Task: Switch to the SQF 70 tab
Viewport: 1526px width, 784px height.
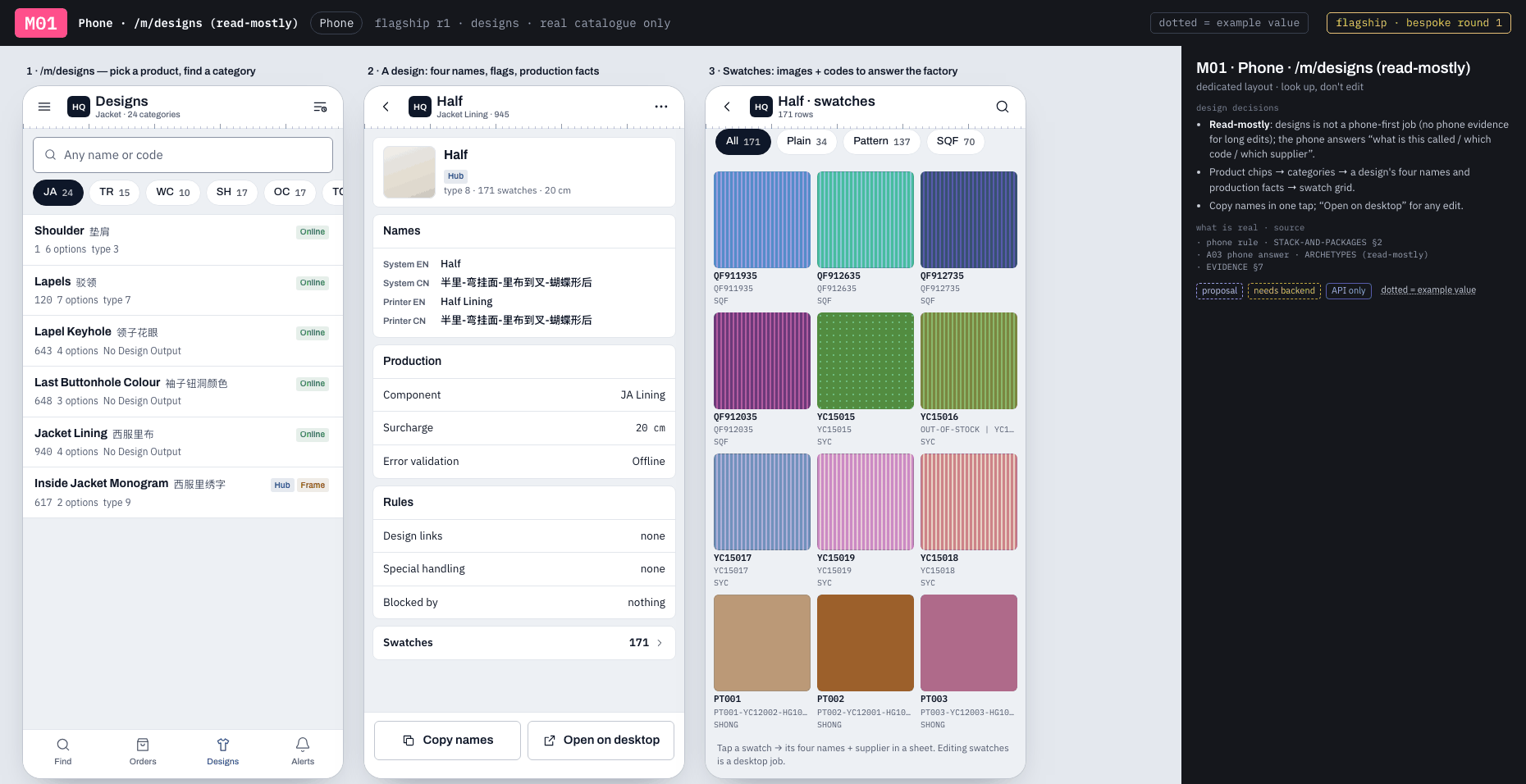Action: [956, 141]
